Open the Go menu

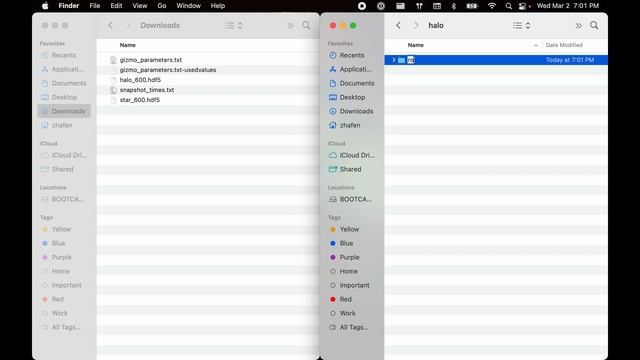[x=162, y=6]
